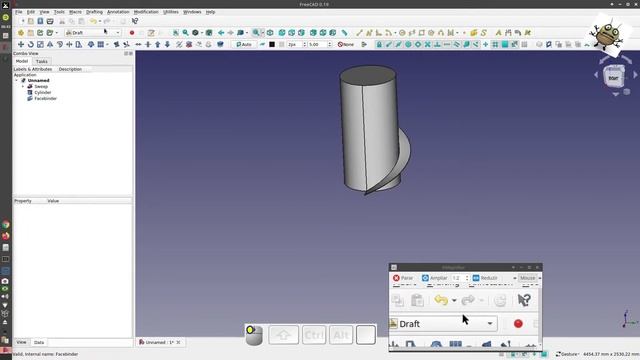Image resolution: width=640 pixels, height=360 pixels.
Task: Open the File menu
Action: tap(19, 12)
